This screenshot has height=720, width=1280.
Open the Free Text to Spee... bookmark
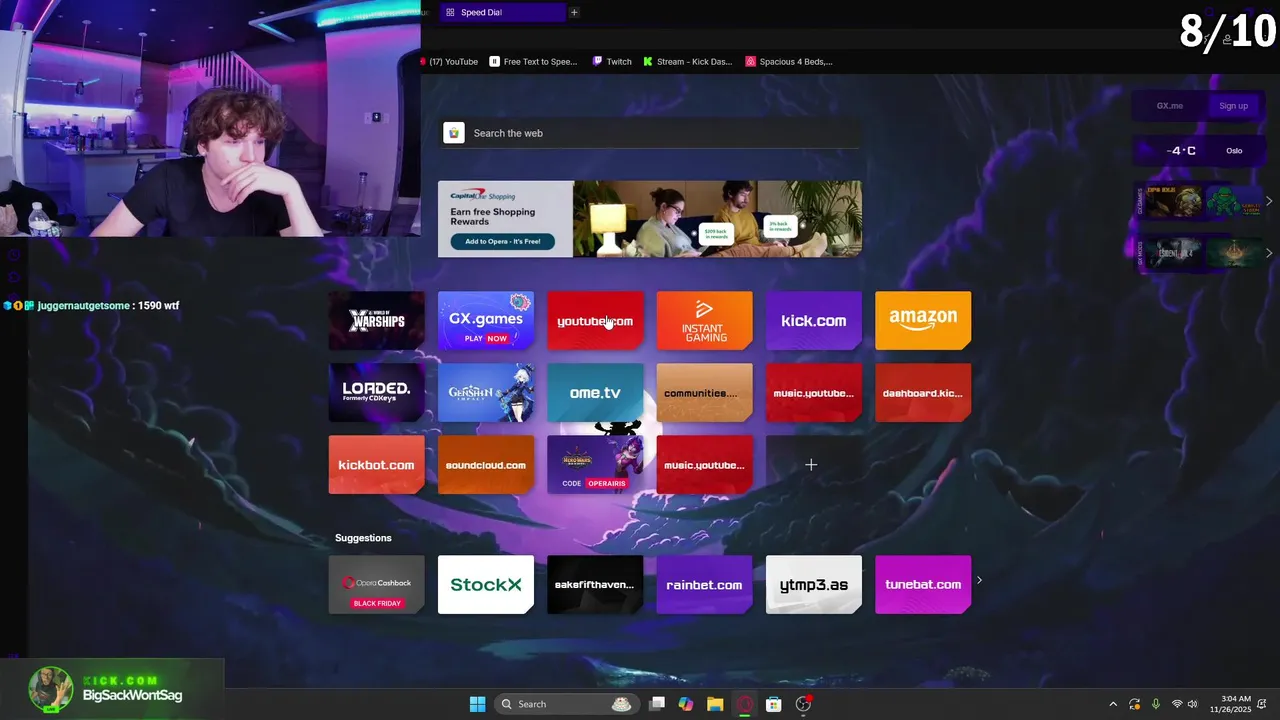[534, 62]
